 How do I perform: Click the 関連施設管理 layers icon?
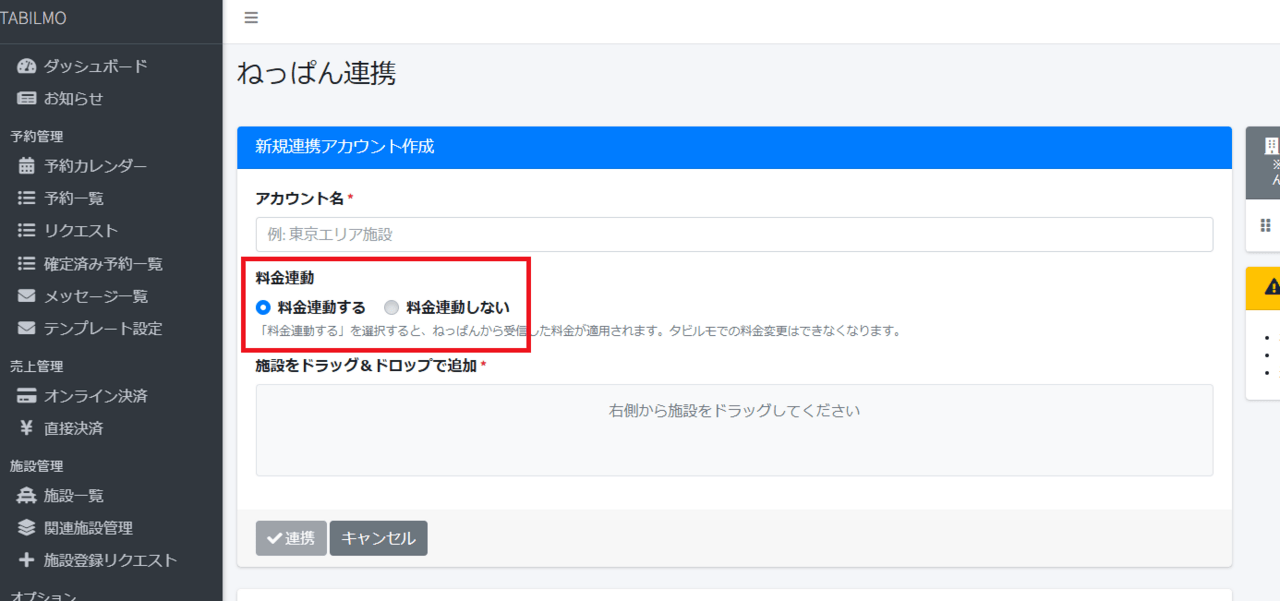click(27, 528)
